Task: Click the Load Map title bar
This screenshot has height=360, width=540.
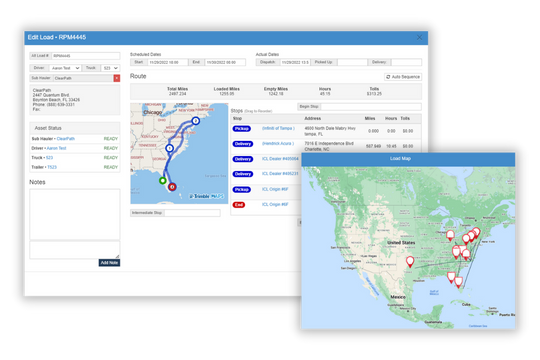Action: [x=408, y=159]
